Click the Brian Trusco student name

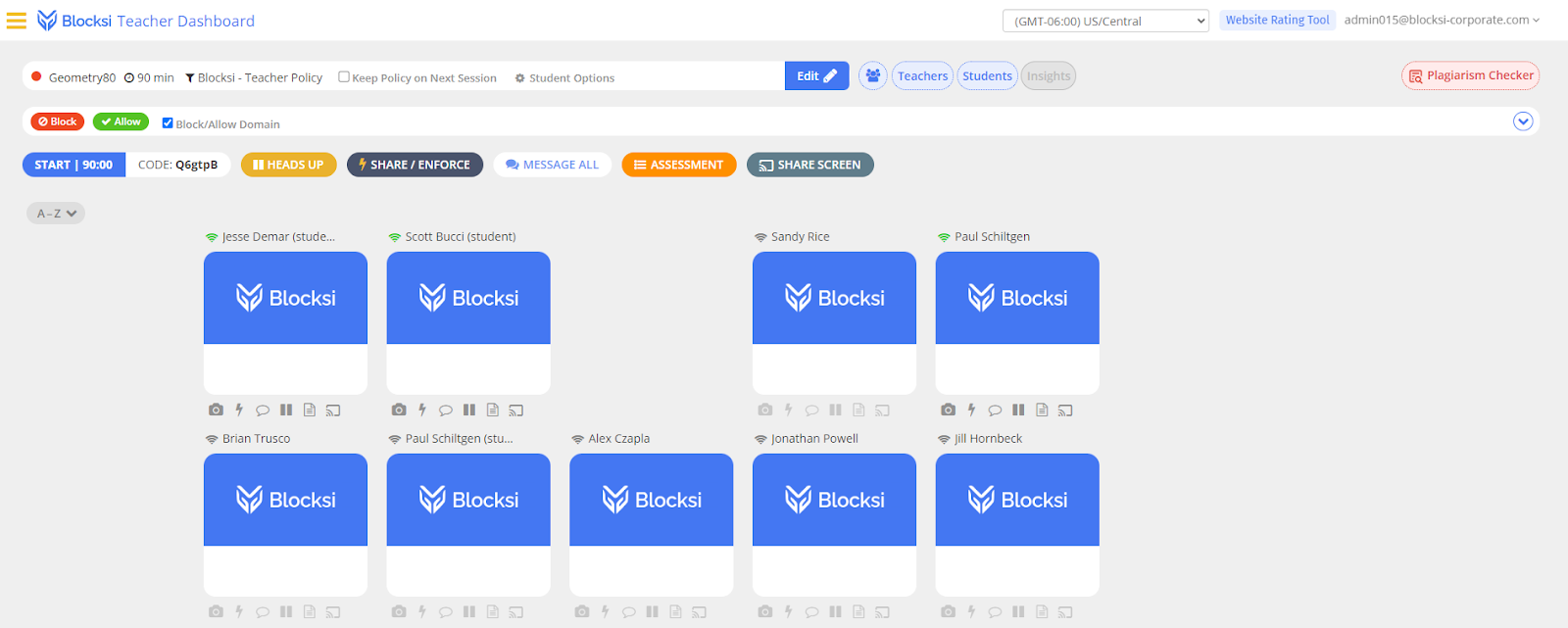click(256, 439)
